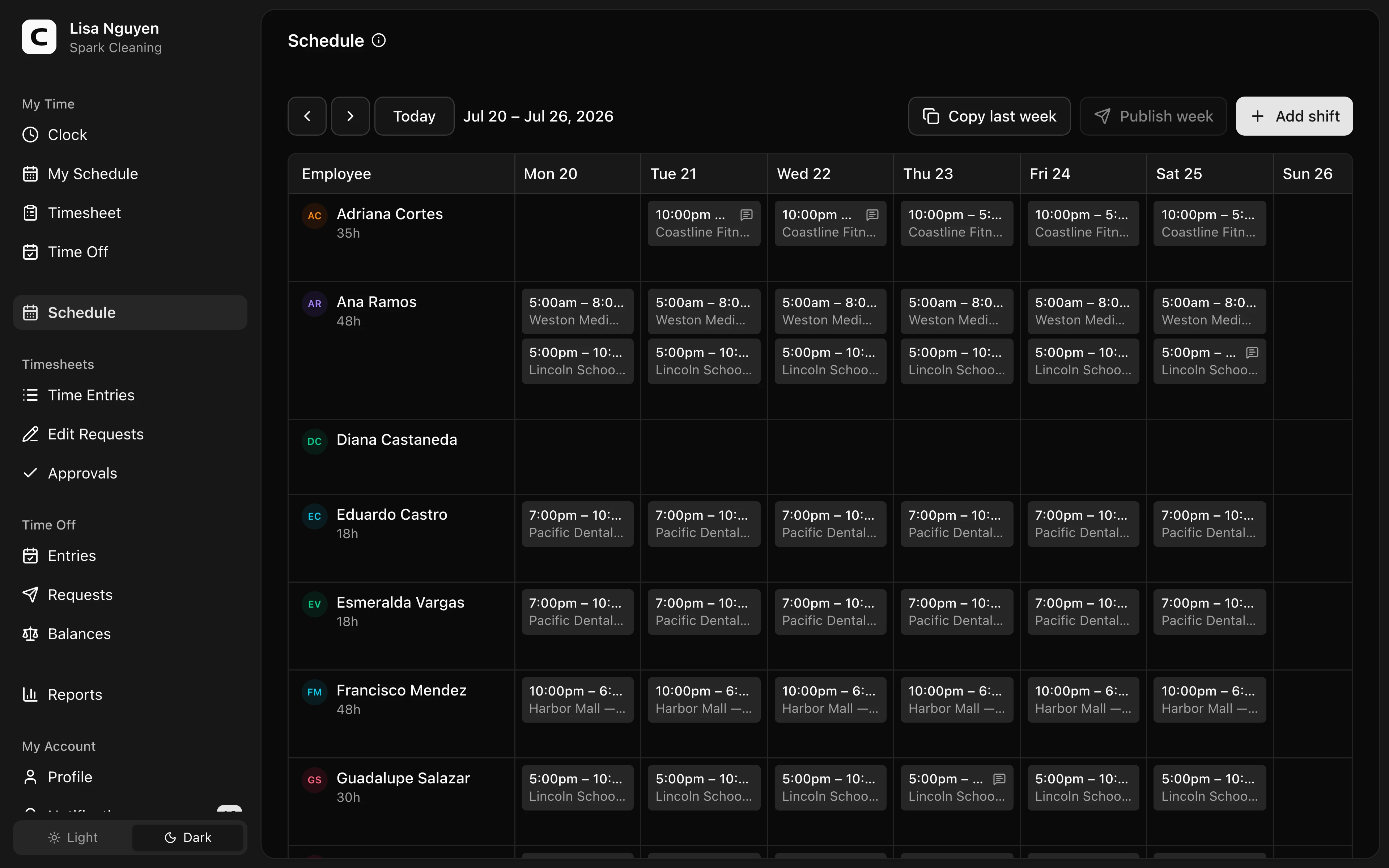Jump to Today
The height and width of the screenshot is (868, 1389).
415,116
